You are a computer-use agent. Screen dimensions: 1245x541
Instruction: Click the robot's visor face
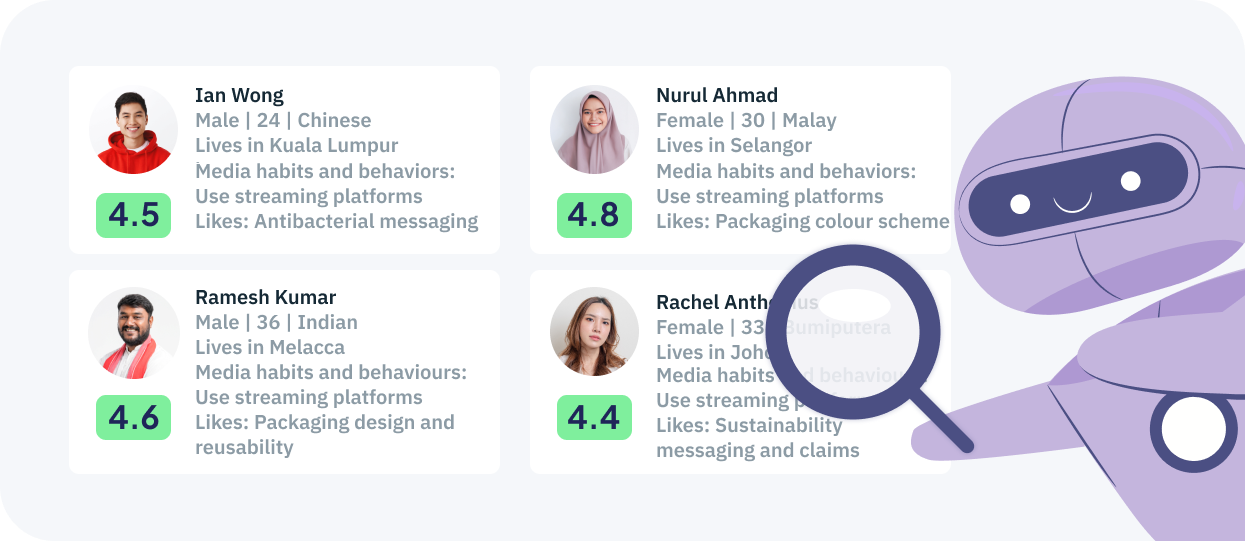point(1073,190)
